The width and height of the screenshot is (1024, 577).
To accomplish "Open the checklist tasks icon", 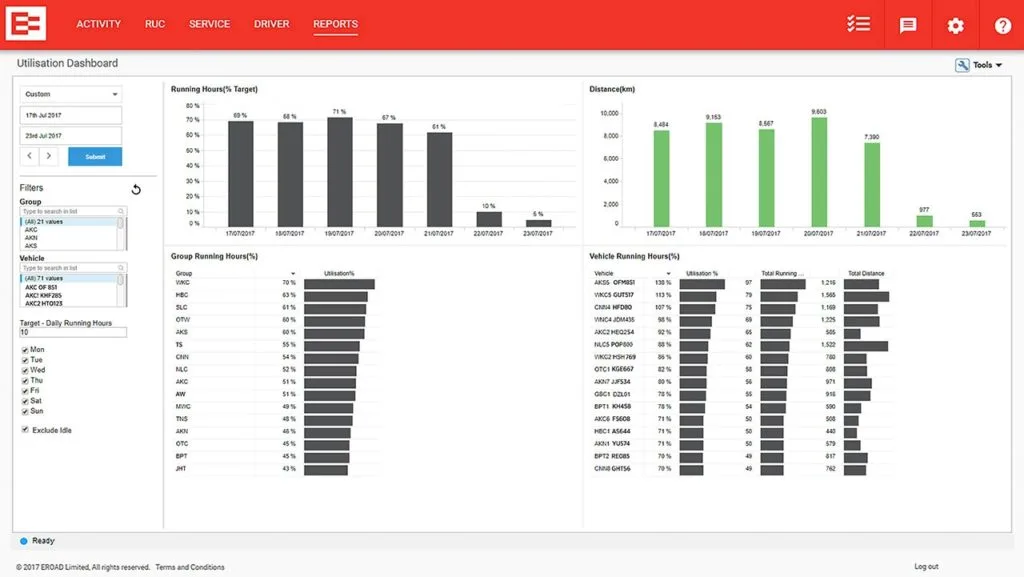I will (858, 24).
